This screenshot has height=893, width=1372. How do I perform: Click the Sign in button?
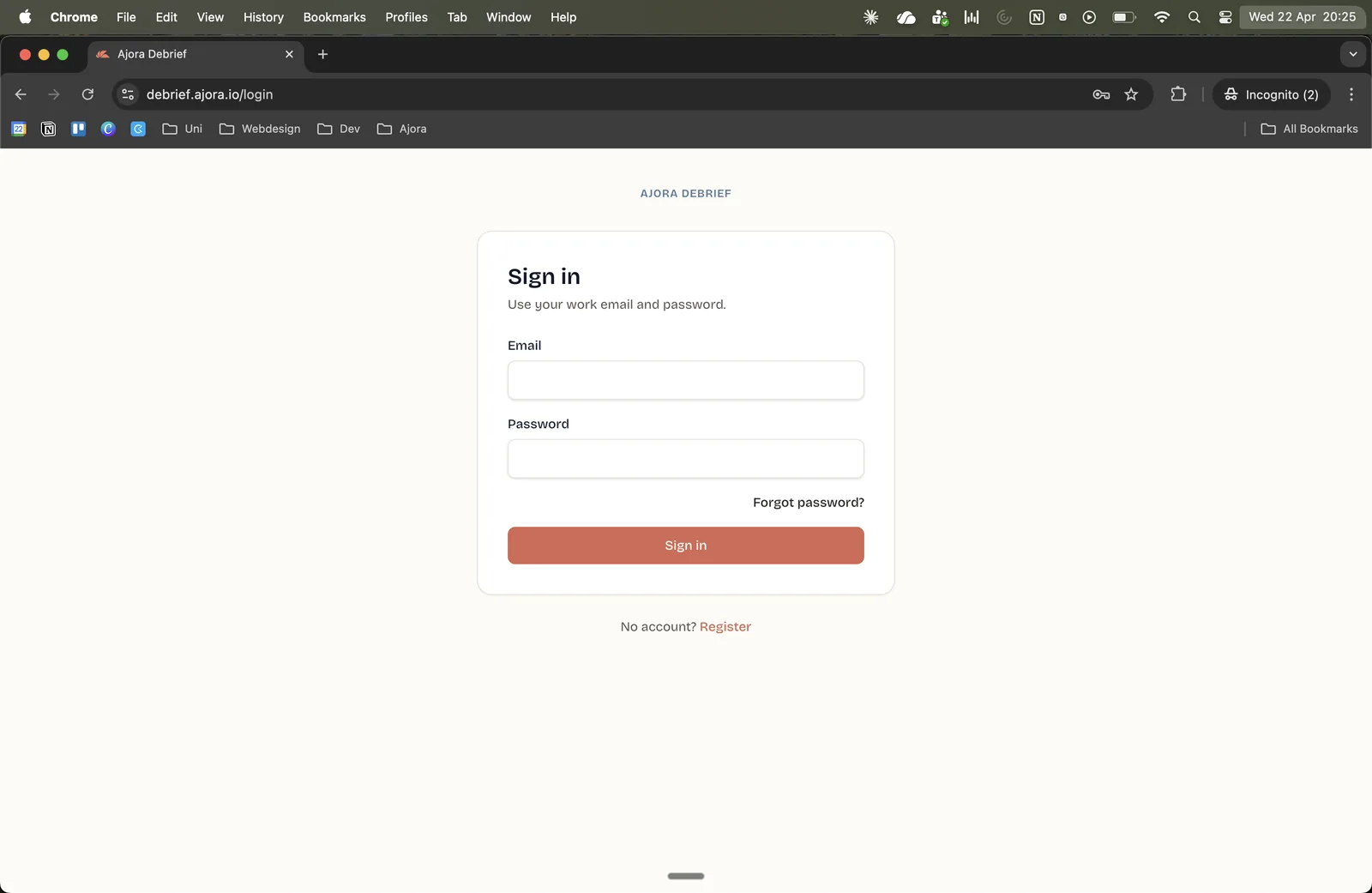(686, 546)
